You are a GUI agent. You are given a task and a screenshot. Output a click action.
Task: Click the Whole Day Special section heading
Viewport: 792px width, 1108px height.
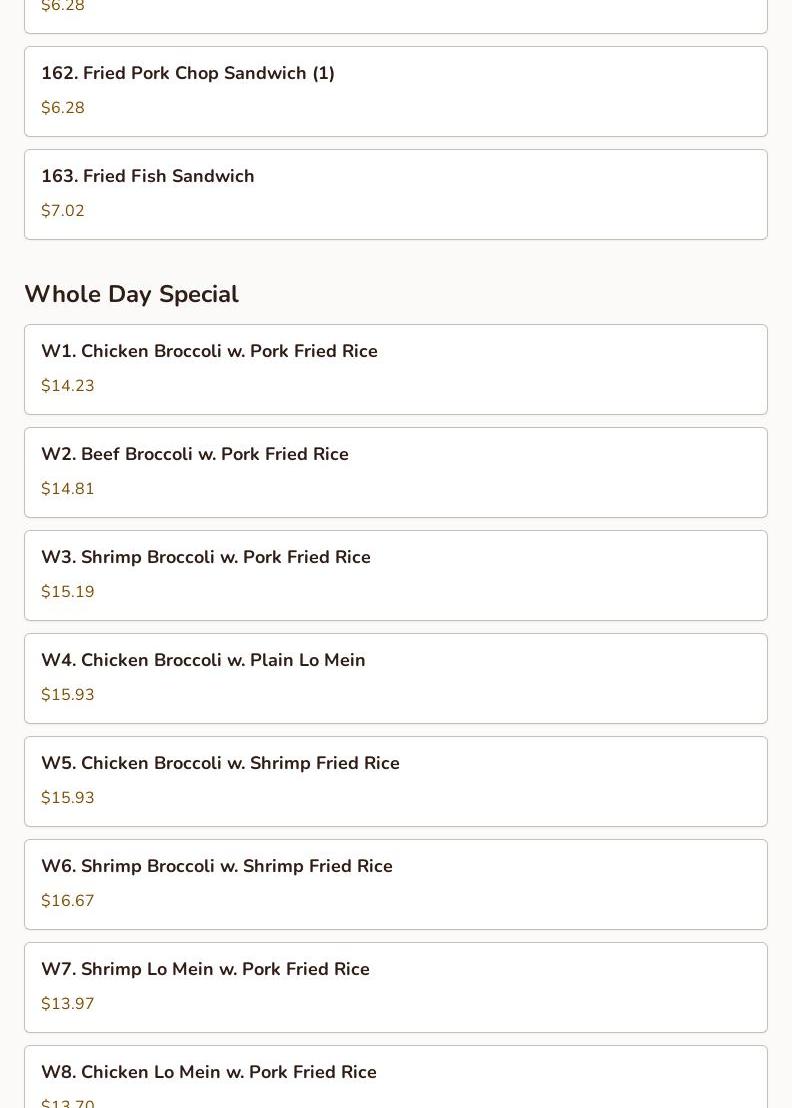tap(131, 294)
